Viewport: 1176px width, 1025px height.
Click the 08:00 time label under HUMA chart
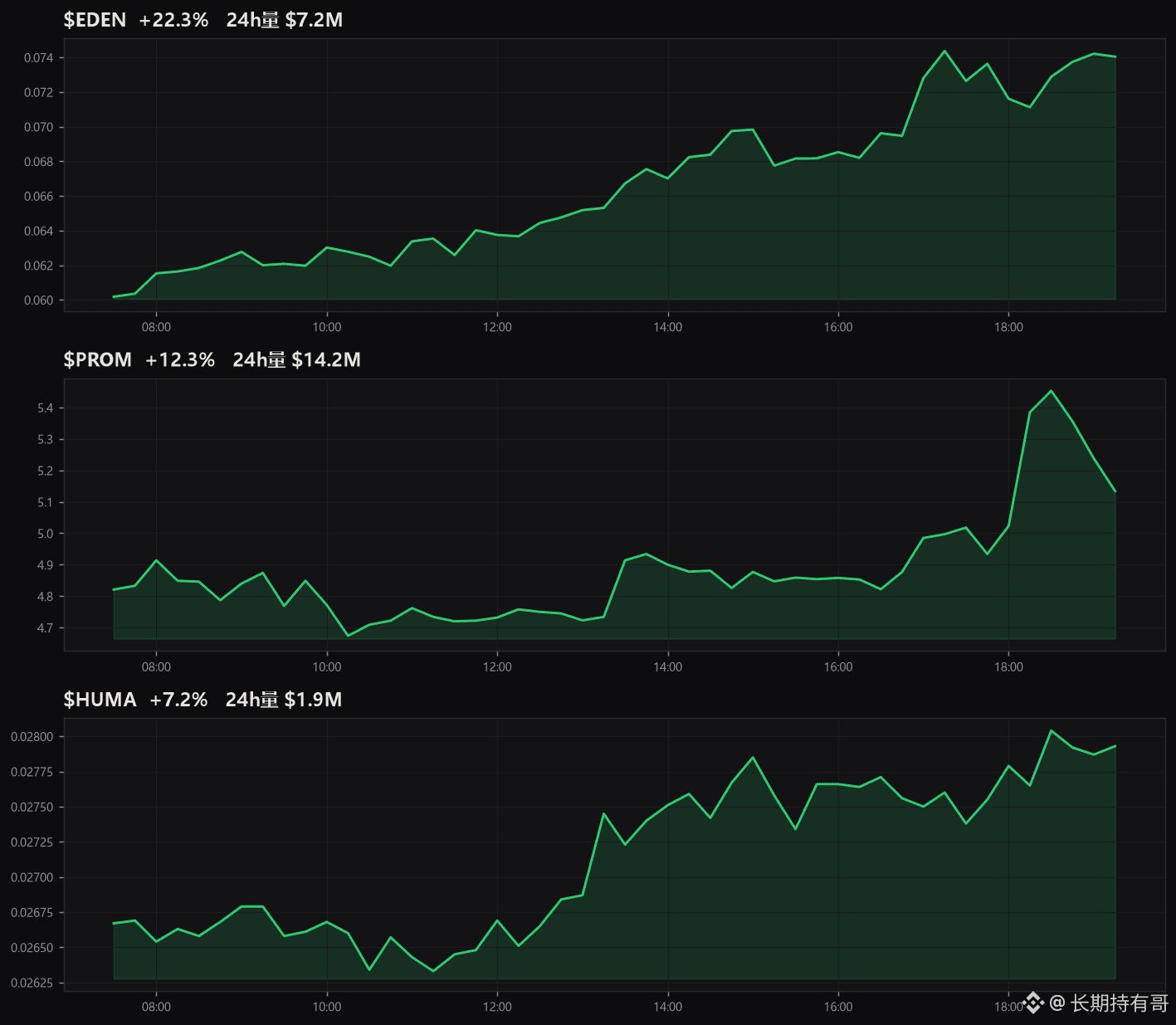pos(156,1007)
